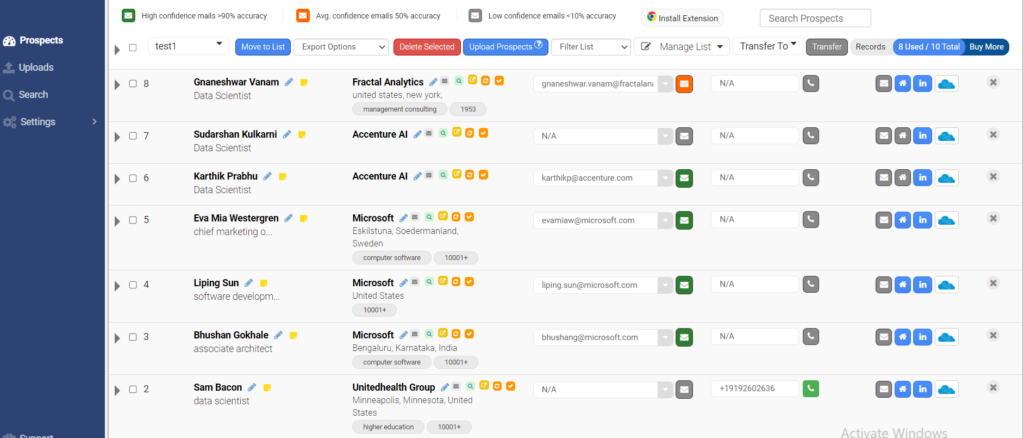This screenshot has width=1024, height=438.
Task: Click the search magnifier icon beside Unitedhealth Group
Action: click(x=470, y=386)
